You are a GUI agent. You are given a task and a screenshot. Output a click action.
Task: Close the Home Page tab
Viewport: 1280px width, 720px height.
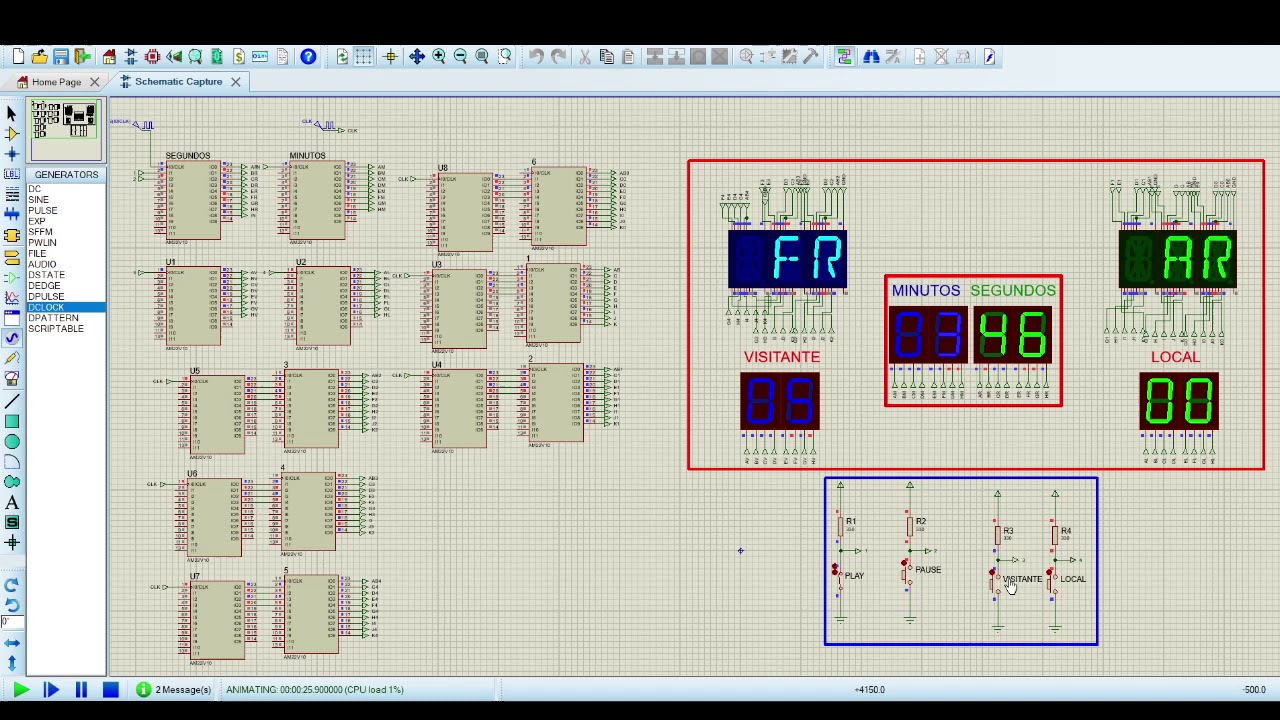(x=94, y=82)
